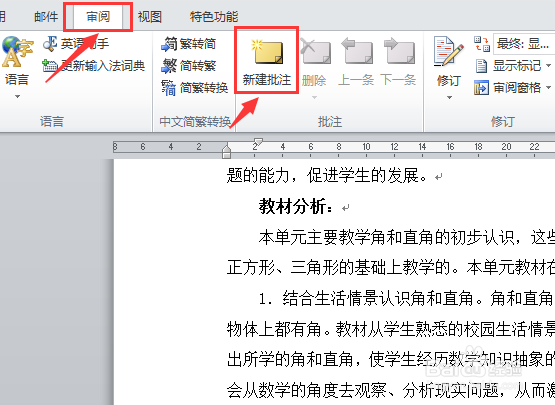Toggle 修订 track changes
The image size is (555, 405).
pyautogui.click(x=448, y=61)
